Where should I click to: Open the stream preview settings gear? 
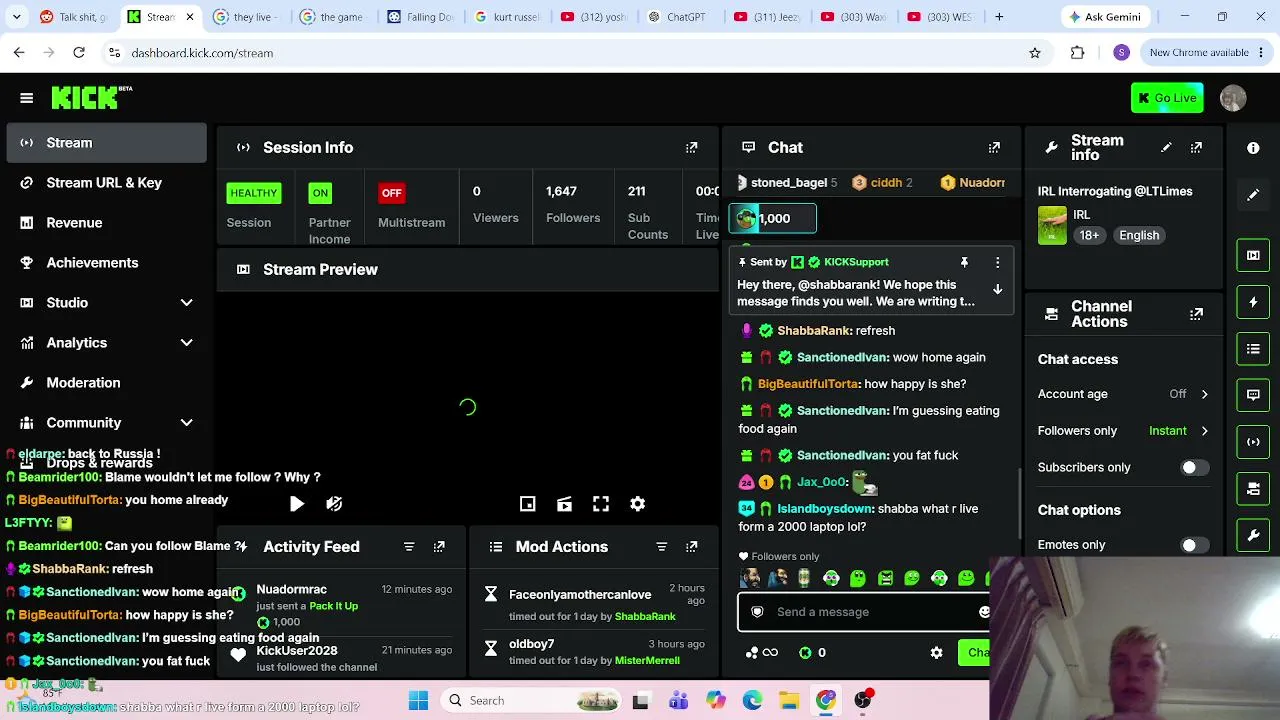coord(637,504)
